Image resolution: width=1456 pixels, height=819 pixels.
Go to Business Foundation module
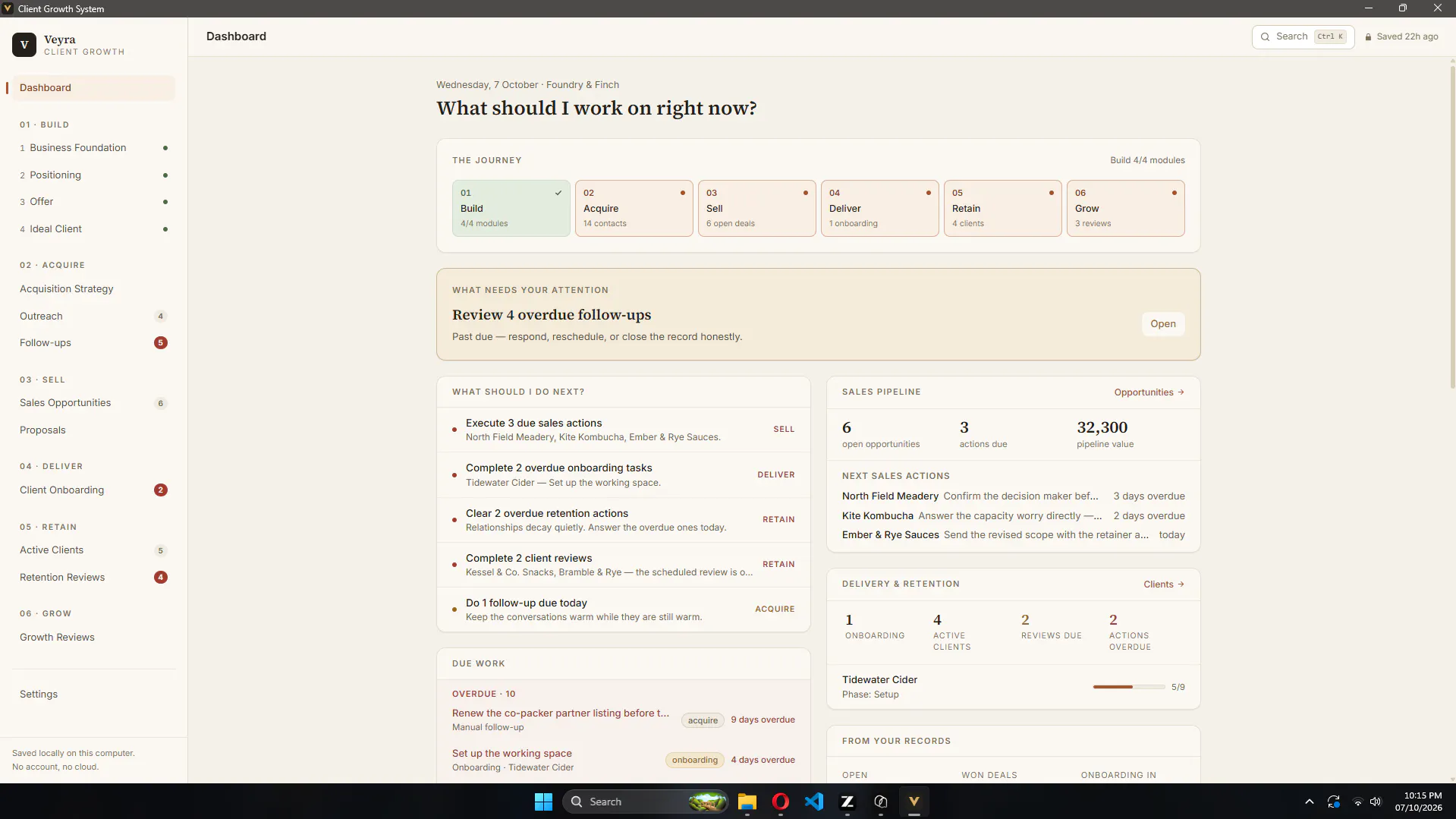pos(93,148)
